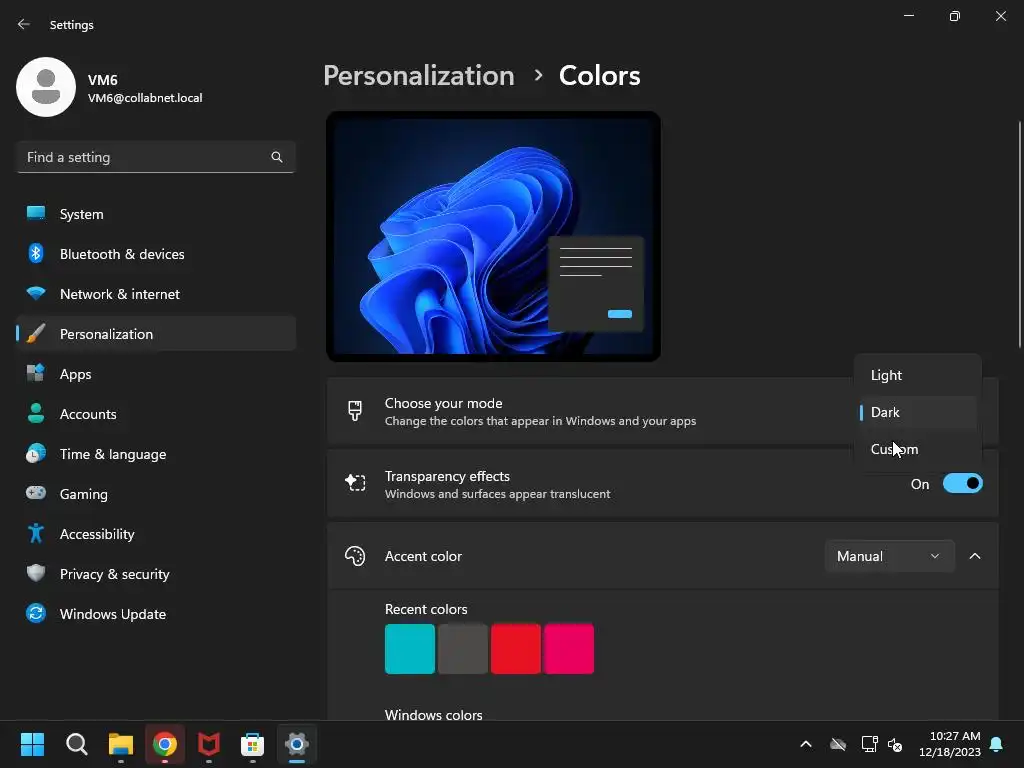Show hidden system tray icons chevron

[x=806, y=744]
